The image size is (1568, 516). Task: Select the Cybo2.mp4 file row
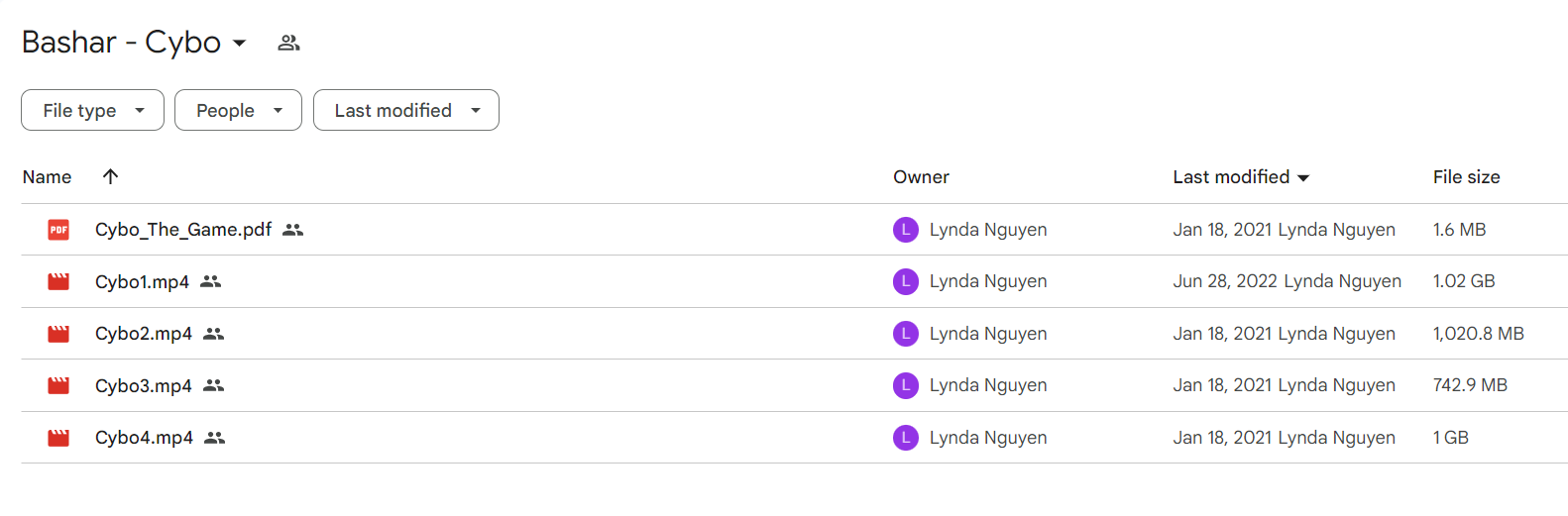(x=794, y=334)
